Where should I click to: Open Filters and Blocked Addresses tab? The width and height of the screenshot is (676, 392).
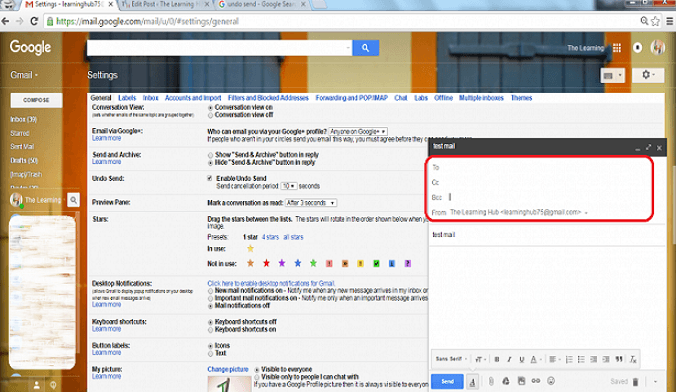[268, 98]
